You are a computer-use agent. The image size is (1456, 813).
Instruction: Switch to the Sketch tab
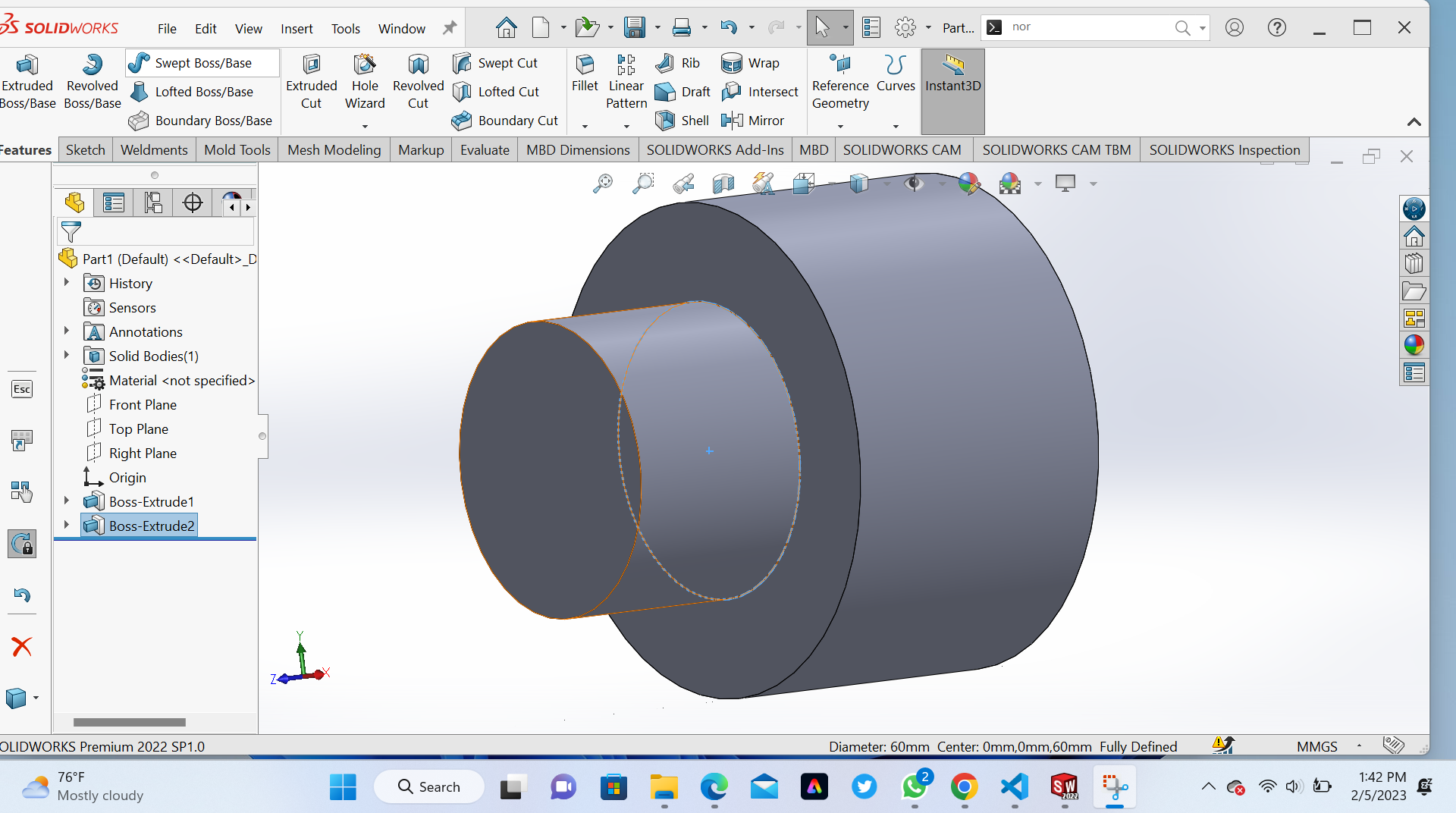(x=85, y=150)
